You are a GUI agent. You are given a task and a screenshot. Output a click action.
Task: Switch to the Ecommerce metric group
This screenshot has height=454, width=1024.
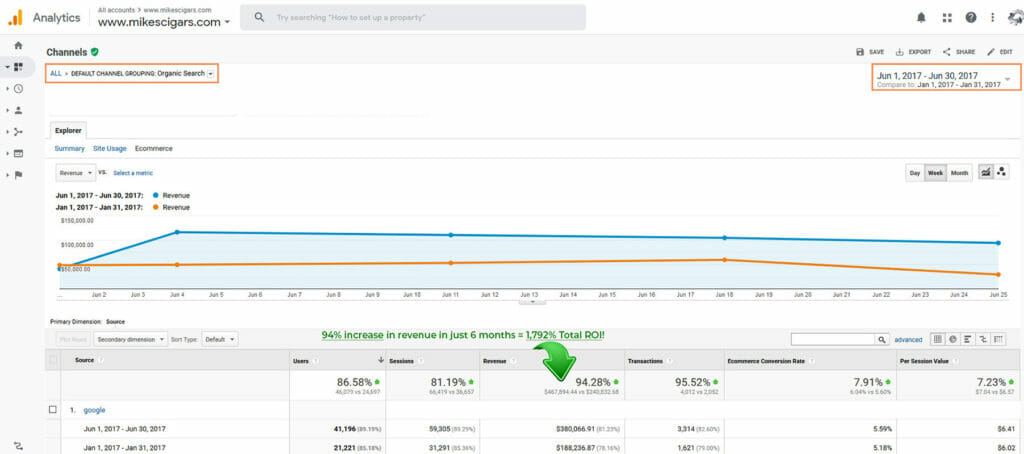click(153, 149)
